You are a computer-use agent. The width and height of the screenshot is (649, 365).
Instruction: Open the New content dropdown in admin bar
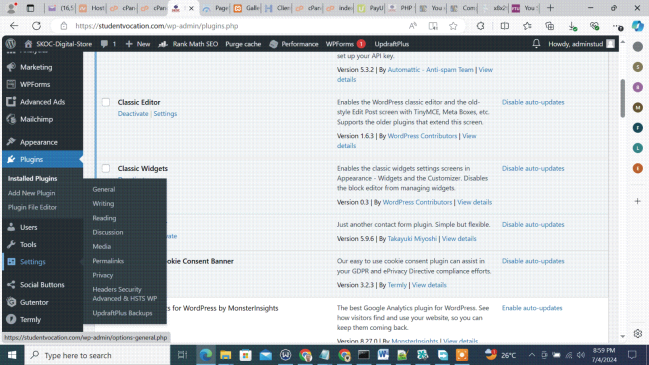click(x=138, y=44)
